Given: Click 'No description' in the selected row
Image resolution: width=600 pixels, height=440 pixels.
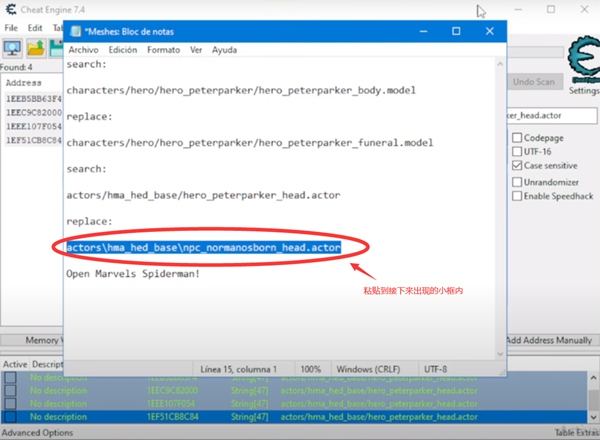Looking at the screenshot, I should pos(58,417).
